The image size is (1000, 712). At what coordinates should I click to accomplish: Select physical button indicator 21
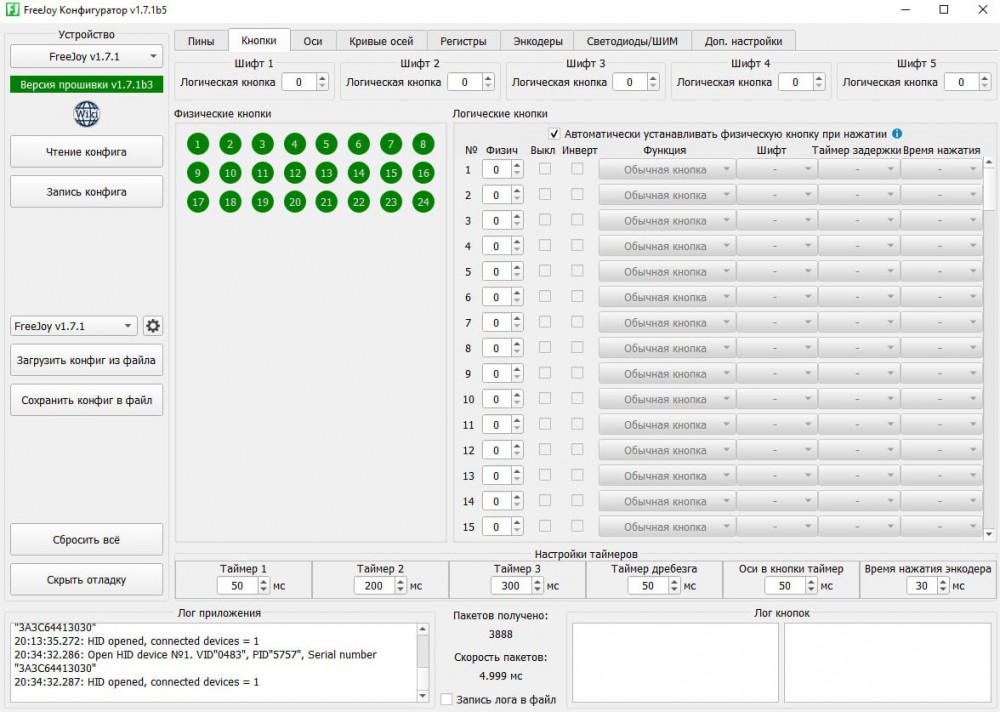[x=327, y=202]
